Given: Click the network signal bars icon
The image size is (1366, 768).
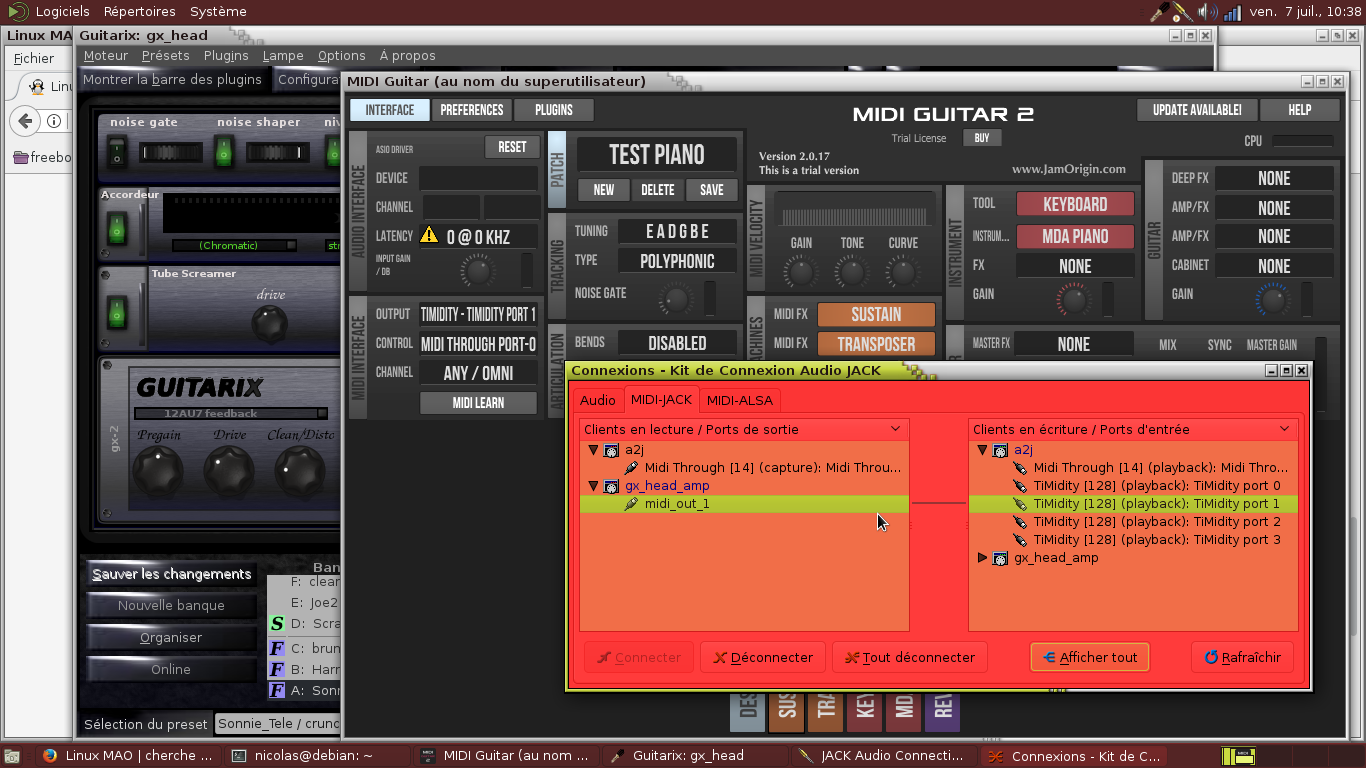Looking at the screenshot, I should (1232, 12).
